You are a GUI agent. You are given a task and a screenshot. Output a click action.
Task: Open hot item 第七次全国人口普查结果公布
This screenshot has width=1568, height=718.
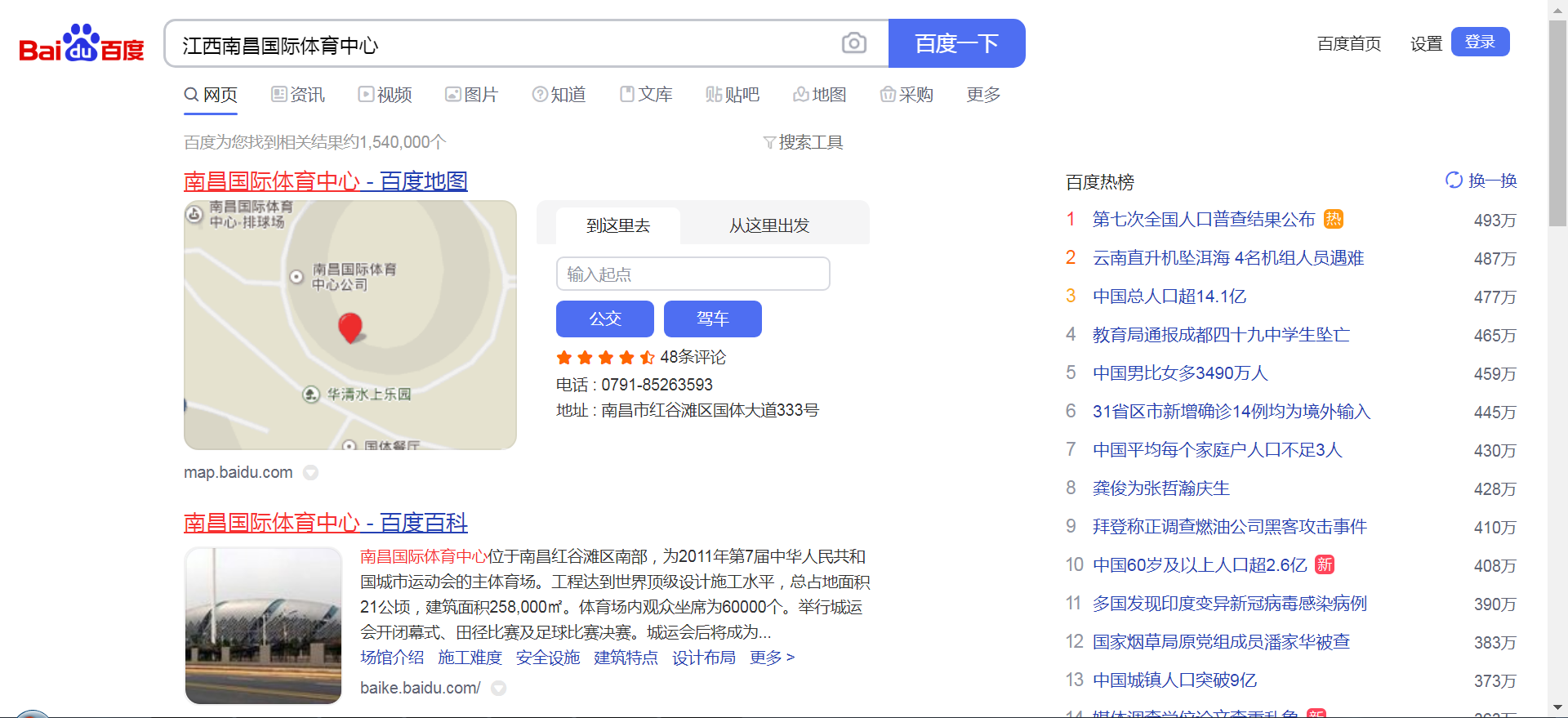[x=1204, y=219]
